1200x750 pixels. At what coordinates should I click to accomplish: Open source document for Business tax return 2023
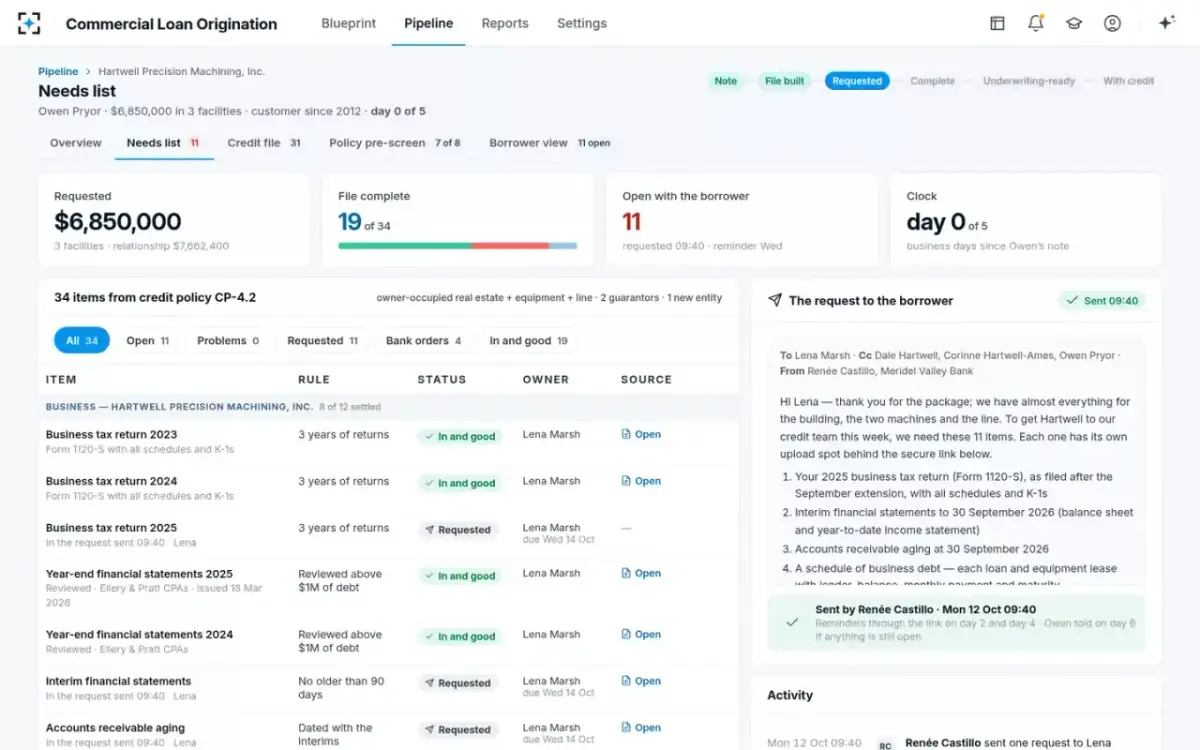[641, 434]
